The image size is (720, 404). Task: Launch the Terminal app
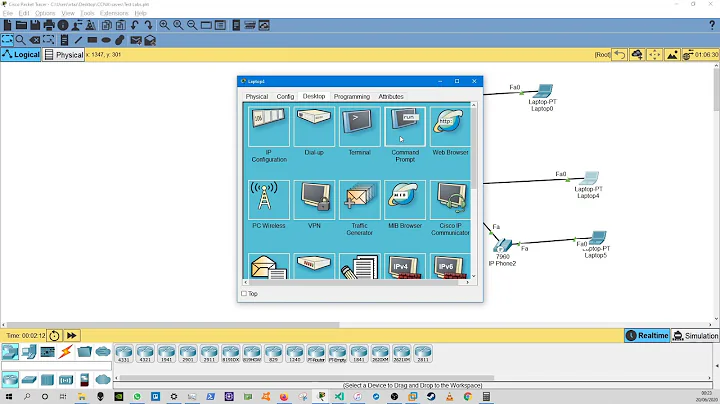pos(360,127)
